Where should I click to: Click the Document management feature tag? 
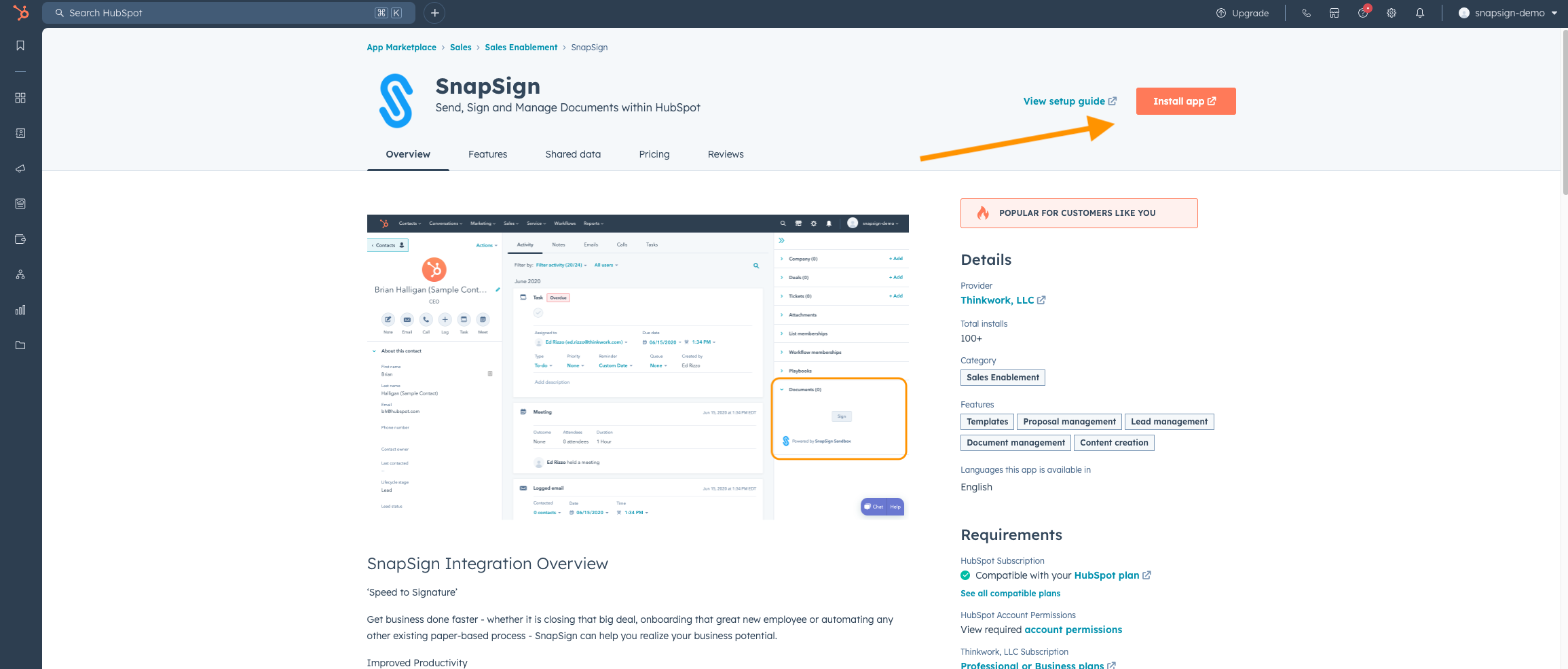coord(1015,443)
